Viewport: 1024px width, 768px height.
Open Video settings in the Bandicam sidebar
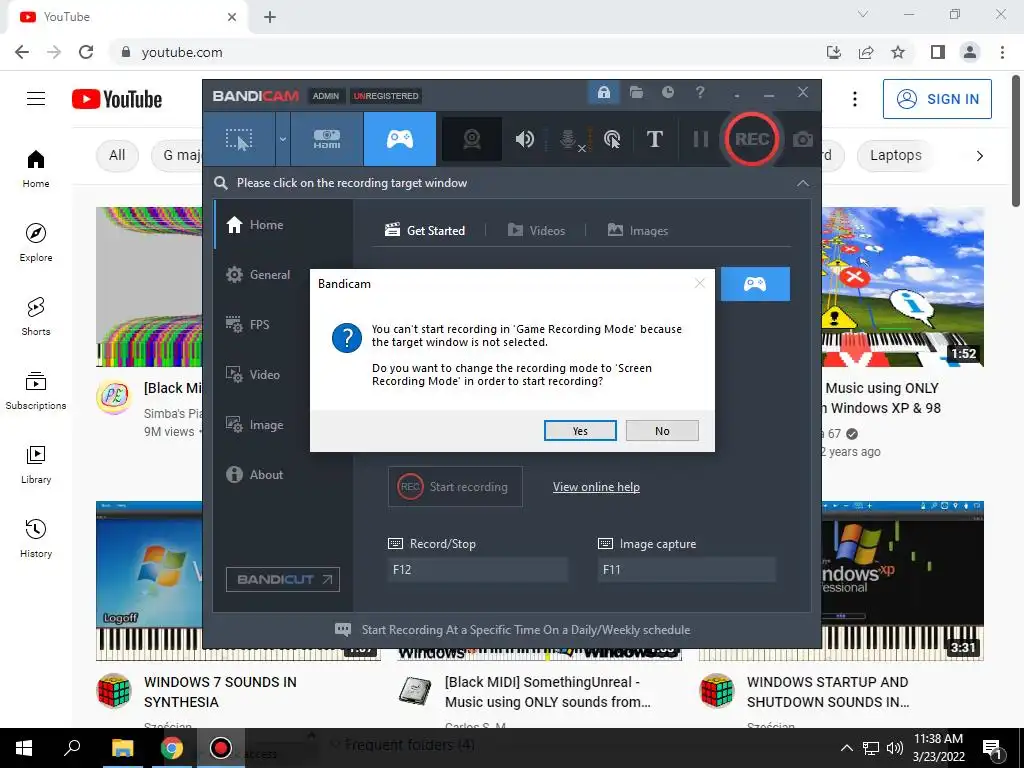(x=284, y=375)
